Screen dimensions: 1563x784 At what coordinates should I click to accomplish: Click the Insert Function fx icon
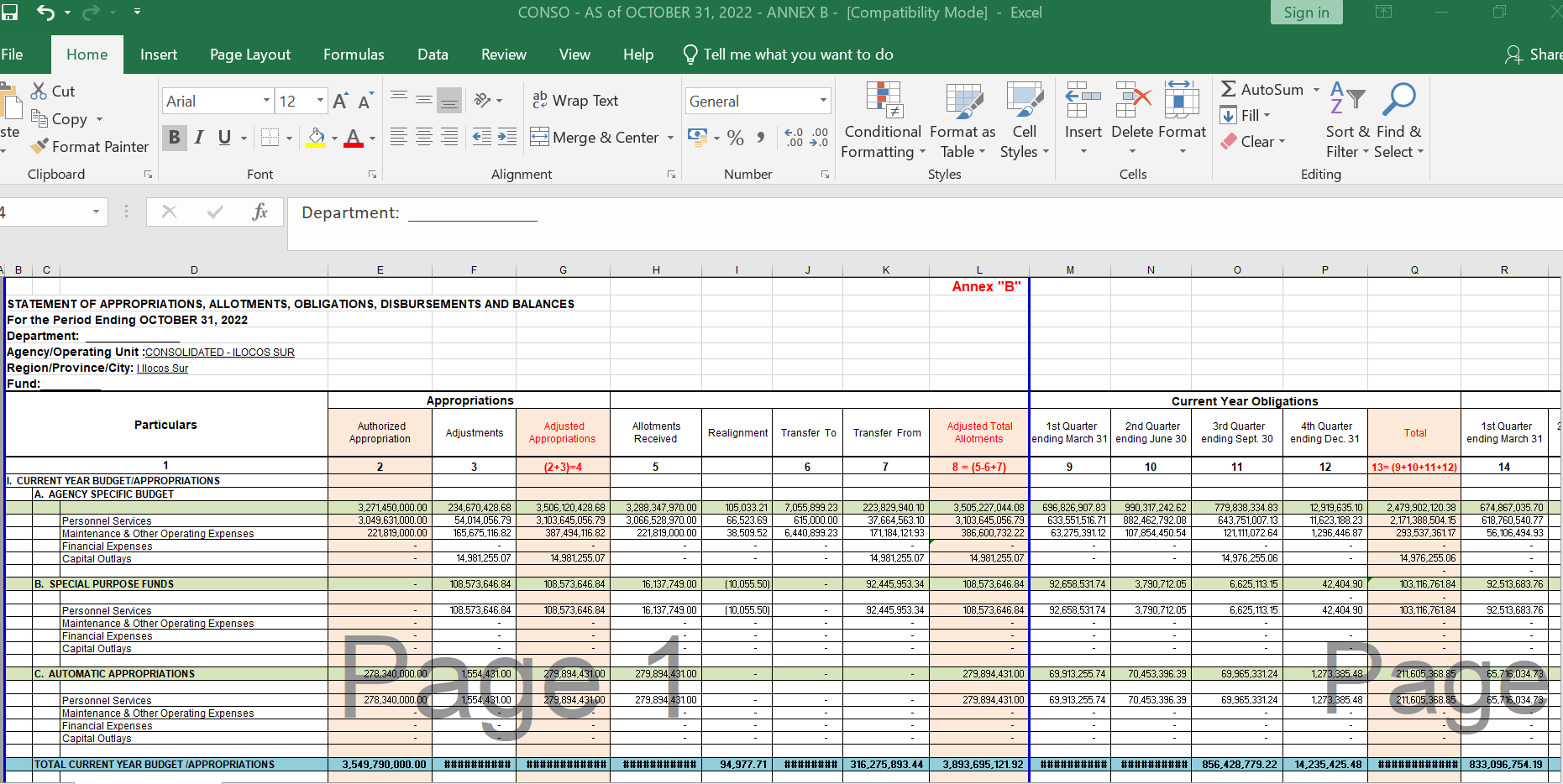(x=260, y=212)
